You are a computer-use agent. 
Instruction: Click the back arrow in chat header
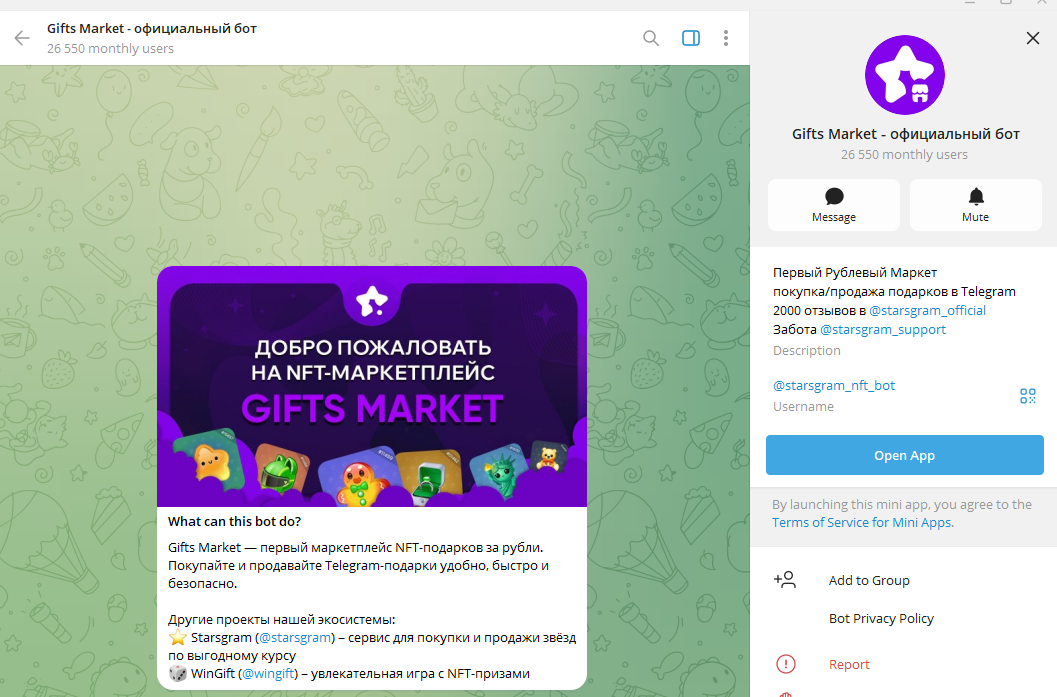[x=22, y=38]
